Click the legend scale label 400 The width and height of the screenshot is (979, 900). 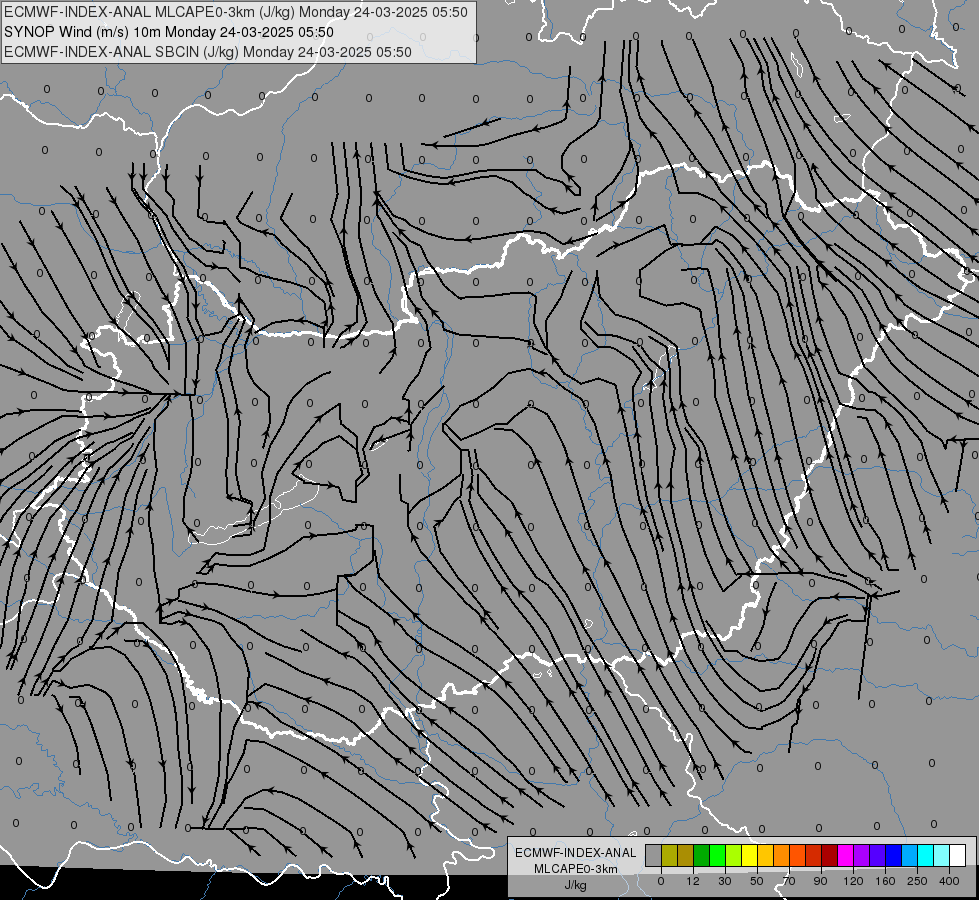[949, 881]
